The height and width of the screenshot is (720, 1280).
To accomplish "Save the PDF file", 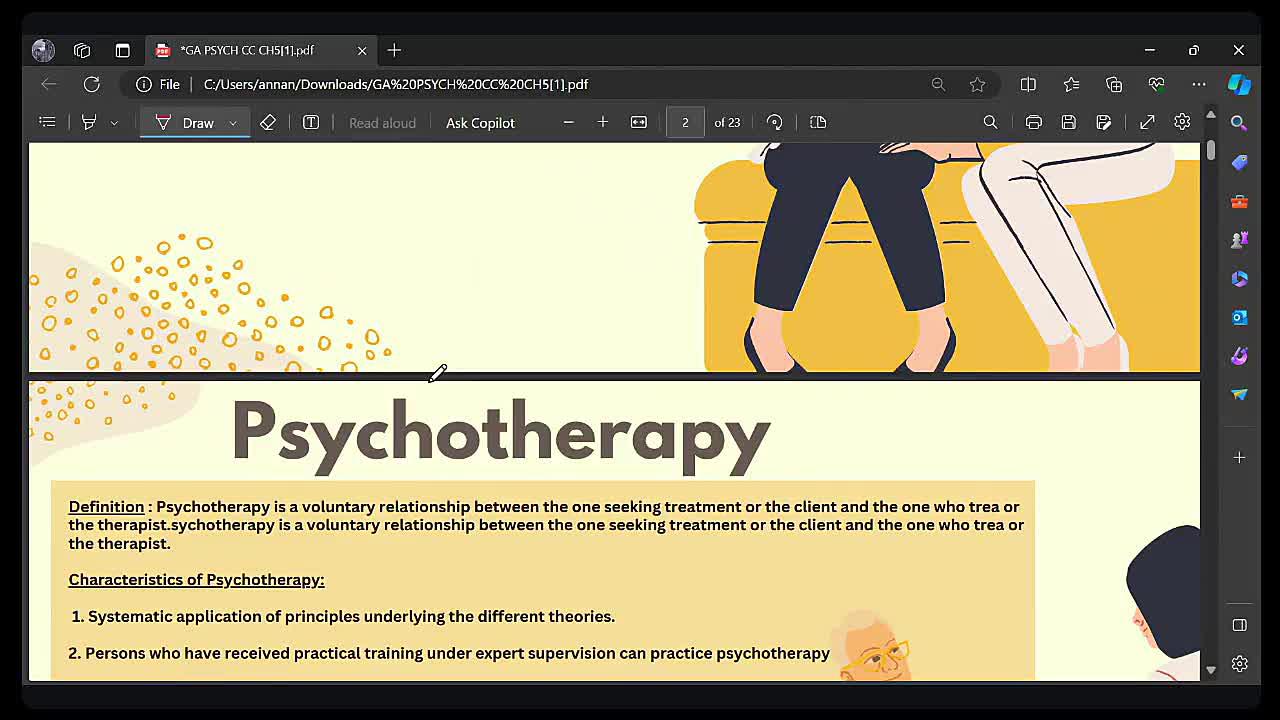I will [x=1069, y=122].
